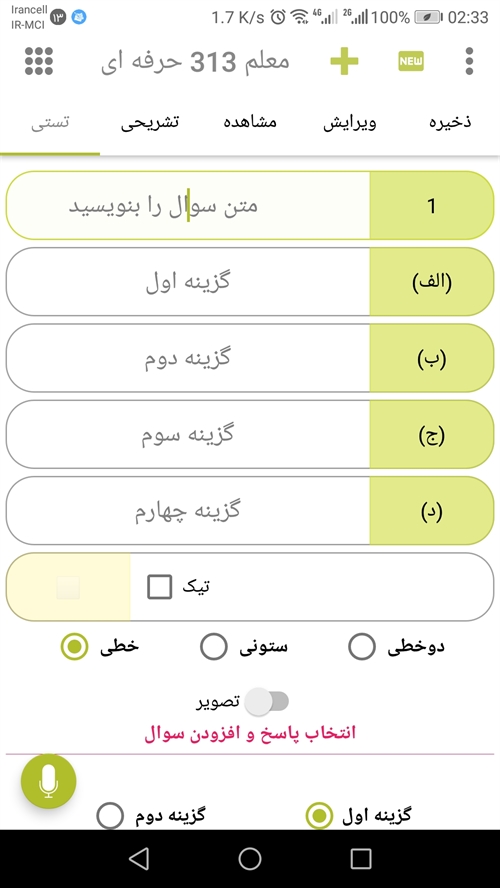The image size is (500, 888).
Task: Open the three-dot overflow menu
Action: tap(469, 61)
